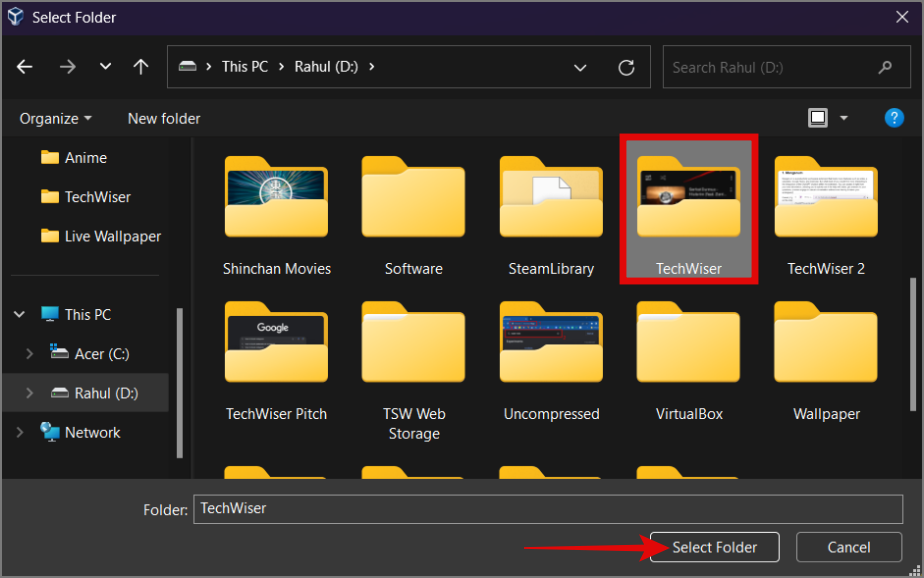
Task: Select the SteamLibrary folder icon
Action: coord(551,197)
